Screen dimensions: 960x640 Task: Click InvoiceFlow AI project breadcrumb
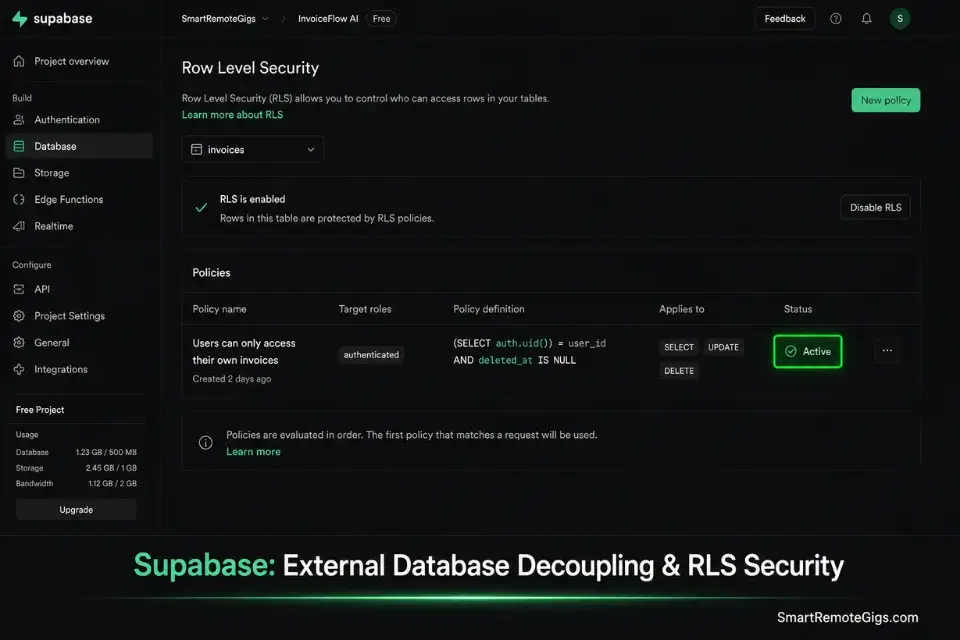coord(328,18)
